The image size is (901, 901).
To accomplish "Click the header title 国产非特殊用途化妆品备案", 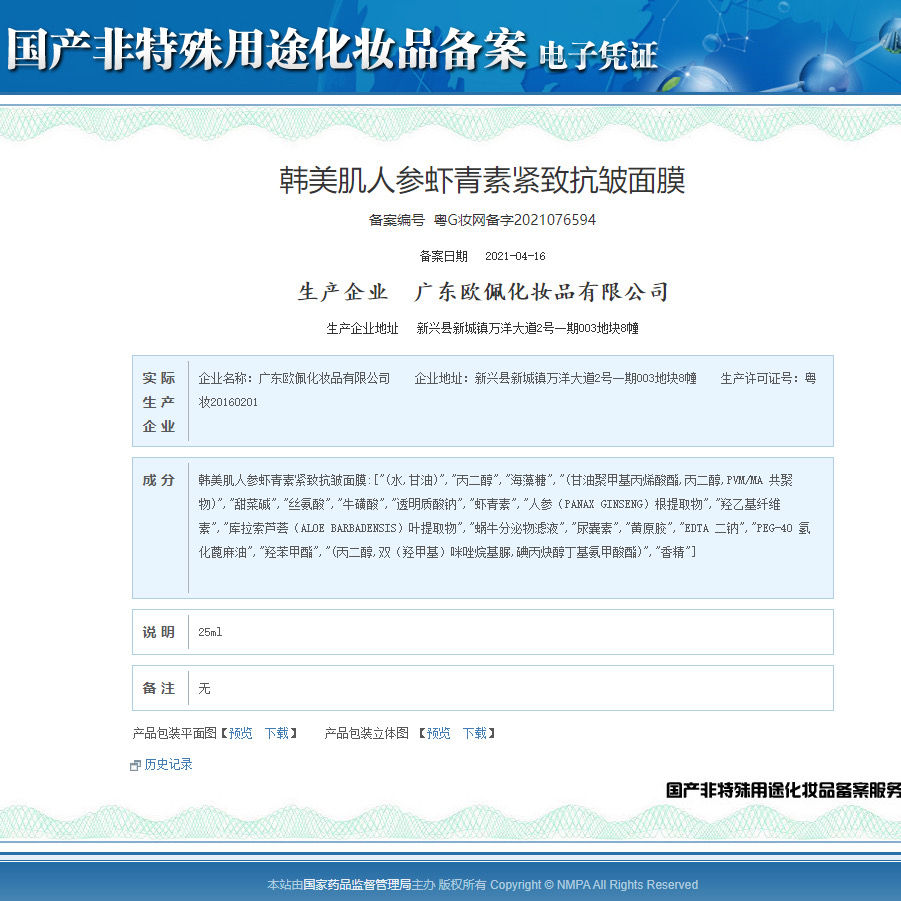I will [x=267, y=49].
